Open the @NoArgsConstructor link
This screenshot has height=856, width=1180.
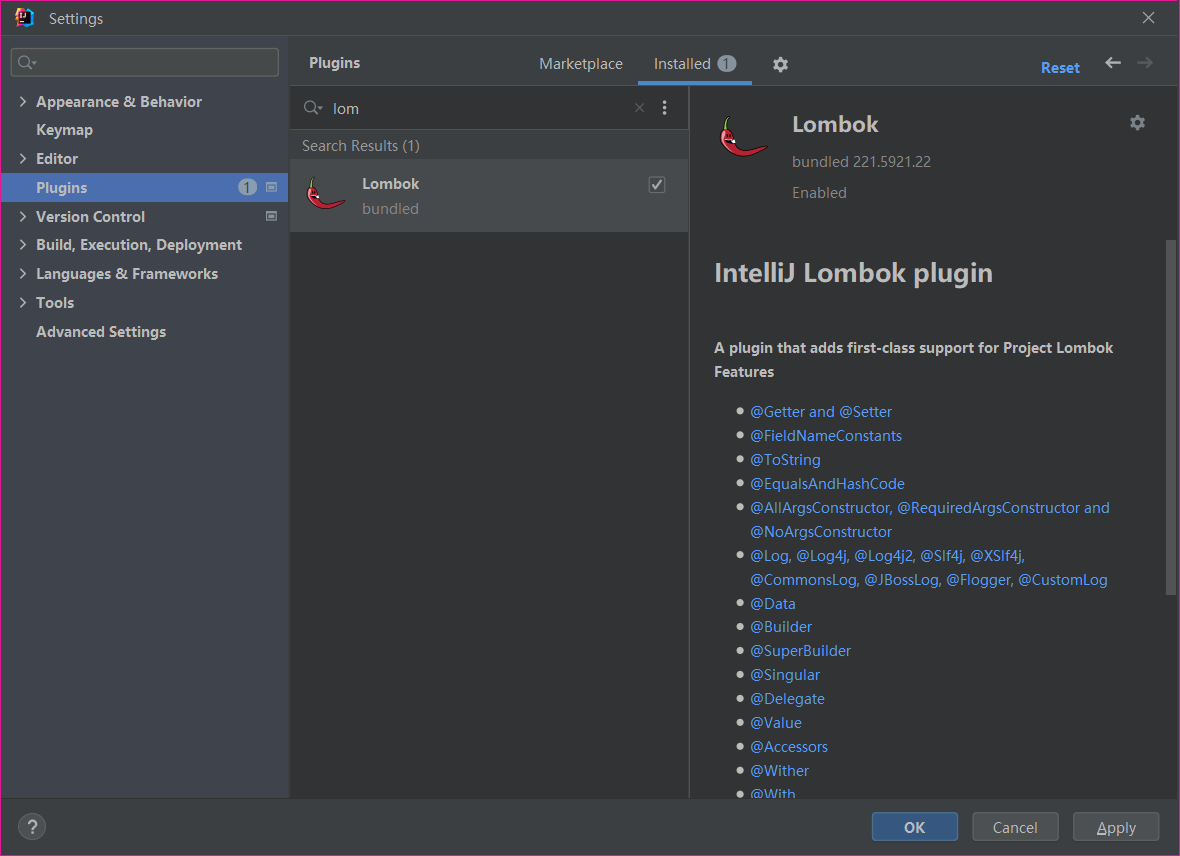click(x=821, y=532)
